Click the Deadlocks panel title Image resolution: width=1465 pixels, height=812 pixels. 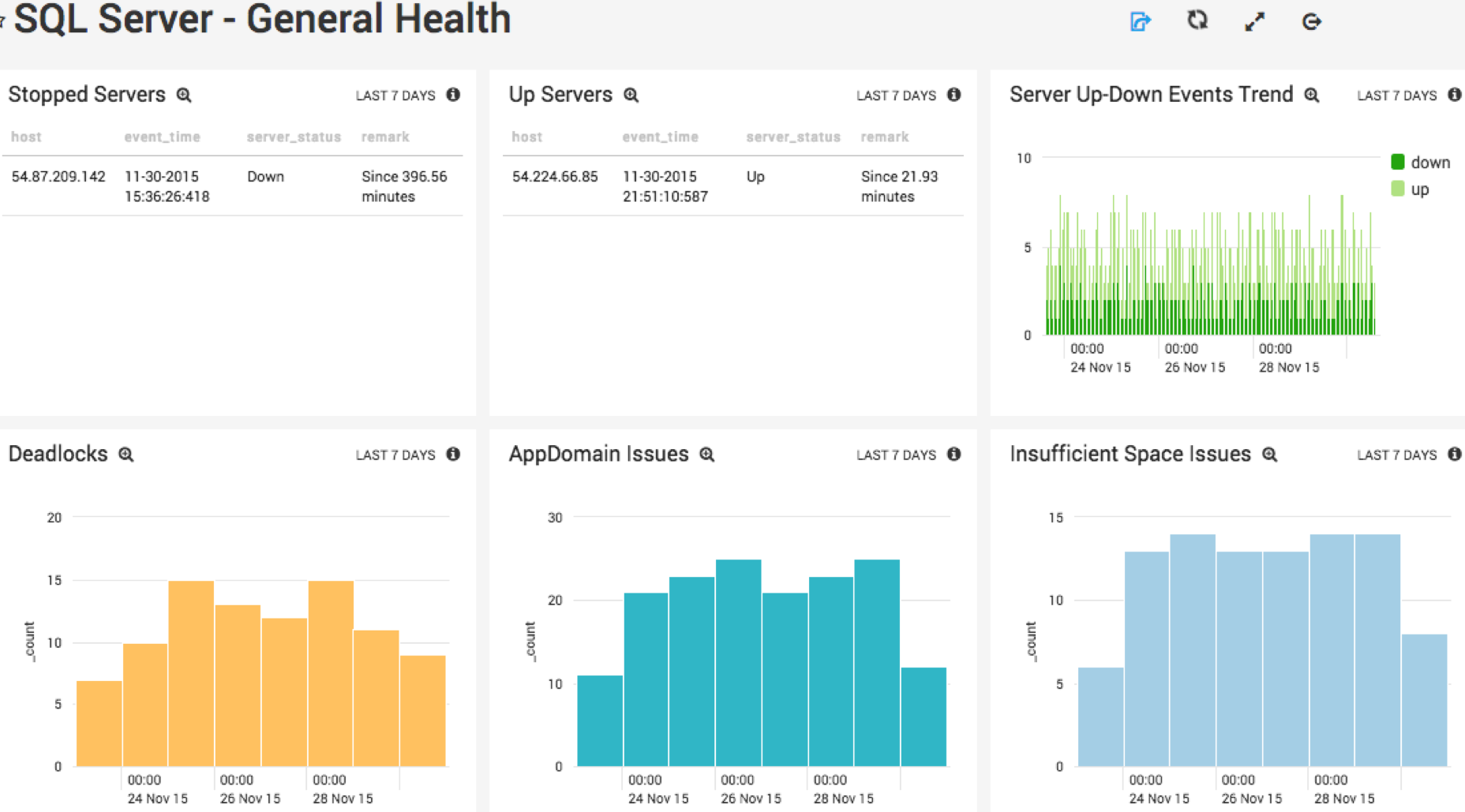tap(58, 454)
